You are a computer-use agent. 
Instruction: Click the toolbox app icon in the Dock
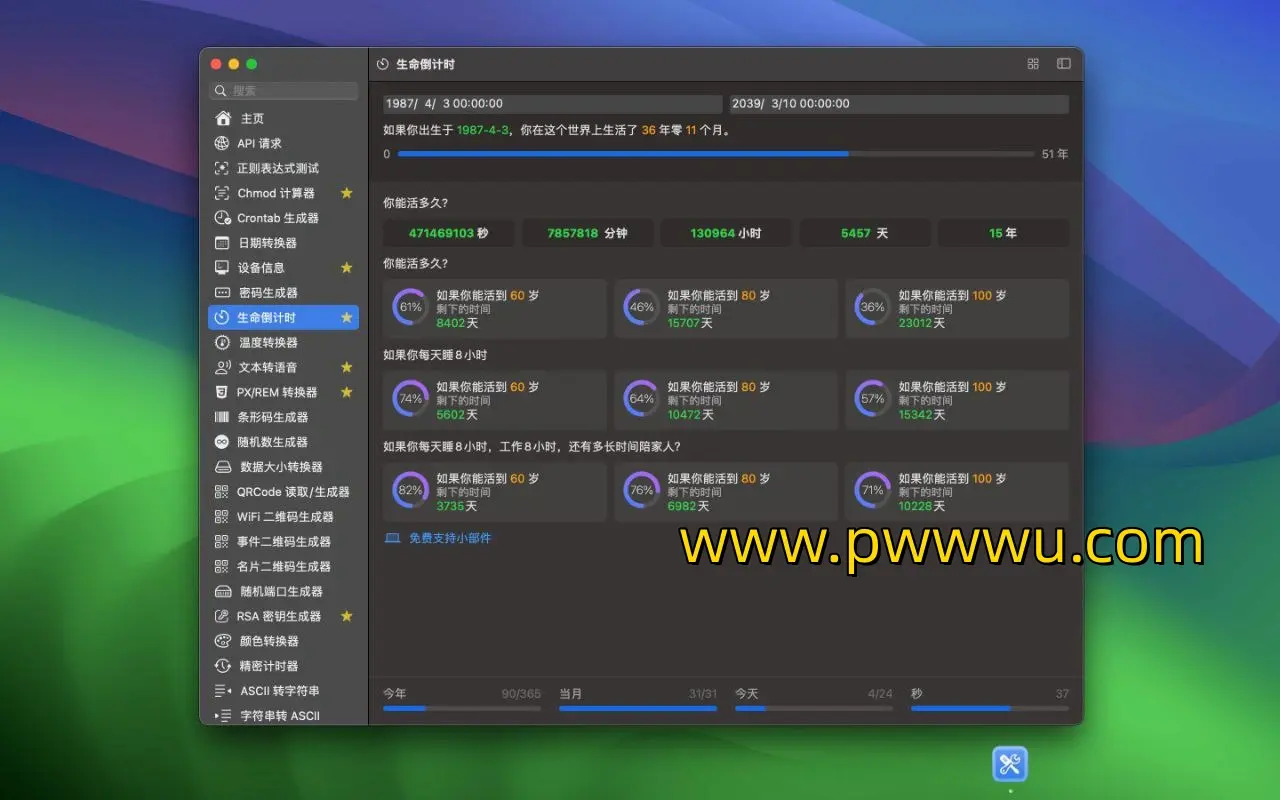coord(1009,765)
